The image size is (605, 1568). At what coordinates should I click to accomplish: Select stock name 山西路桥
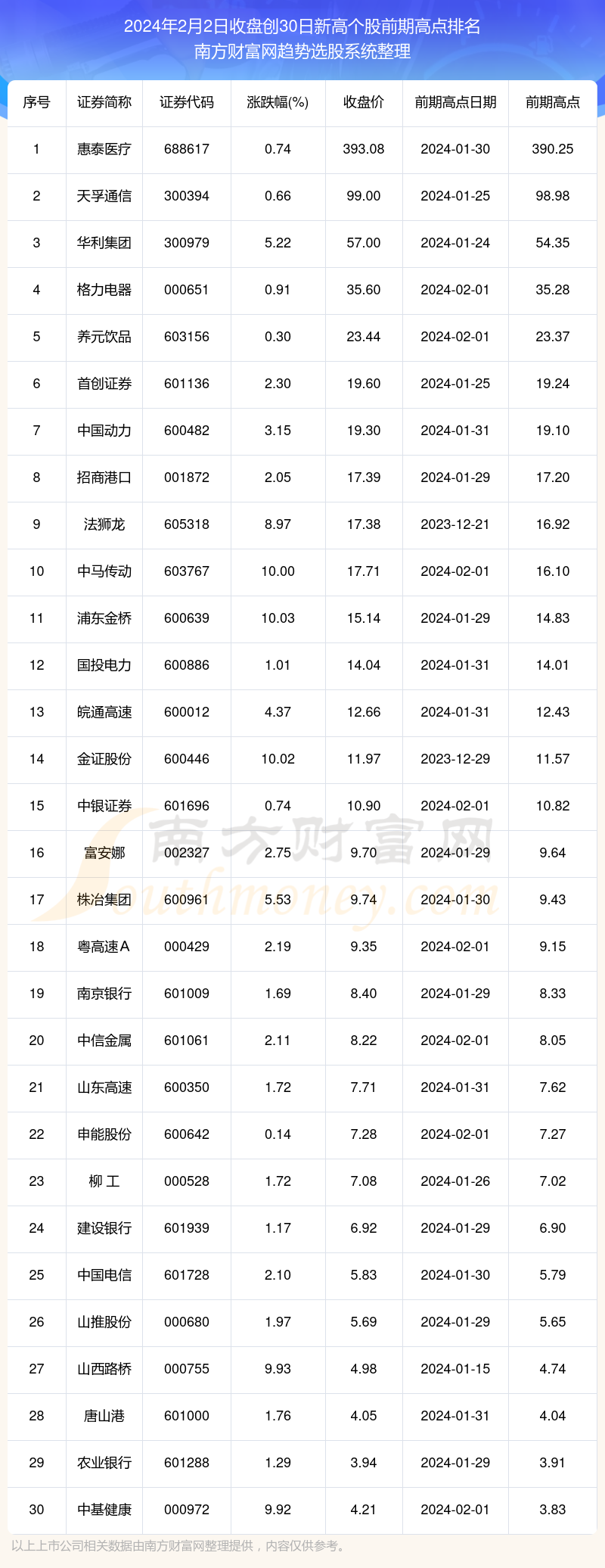tap(104, 1369)
